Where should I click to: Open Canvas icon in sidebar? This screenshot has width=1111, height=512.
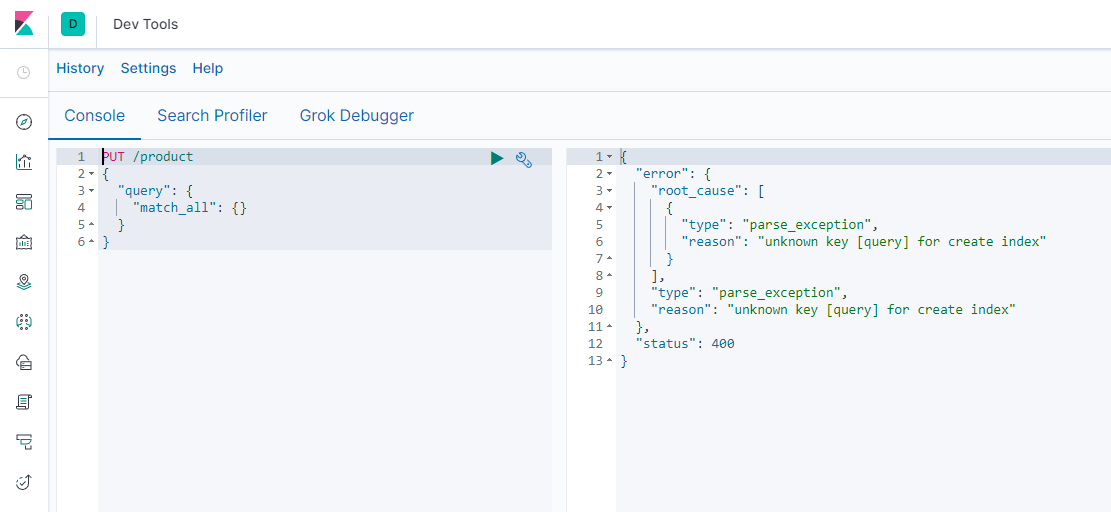pos(23,243)
